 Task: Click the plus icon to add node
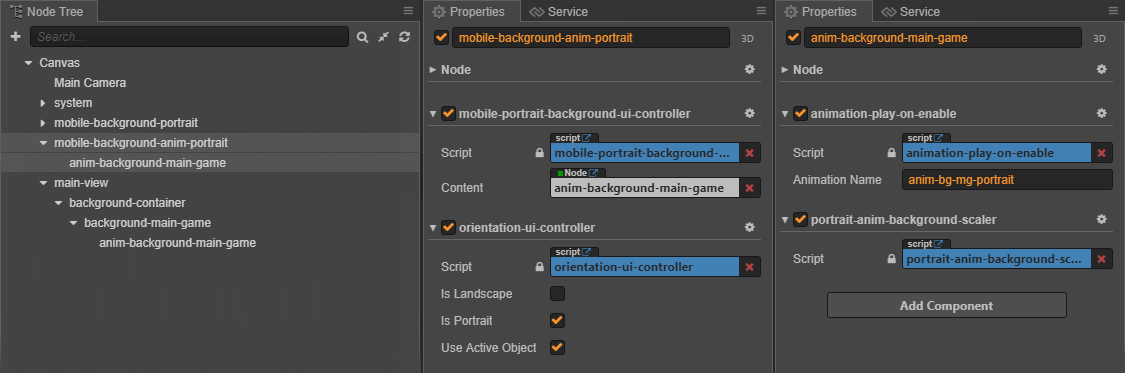pos(16,37)
